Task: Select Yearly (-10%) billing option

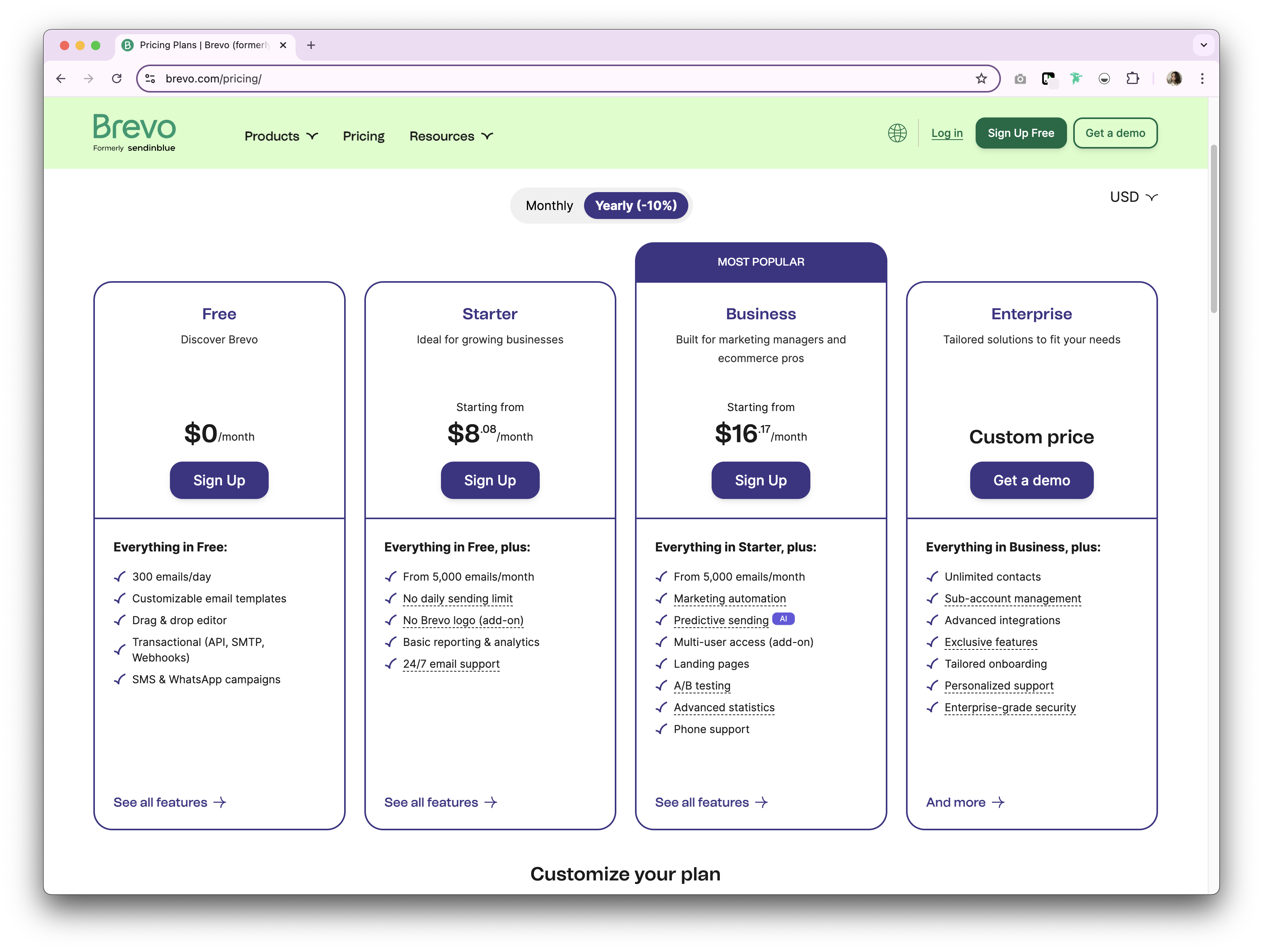Action: (x=635, y=206)
